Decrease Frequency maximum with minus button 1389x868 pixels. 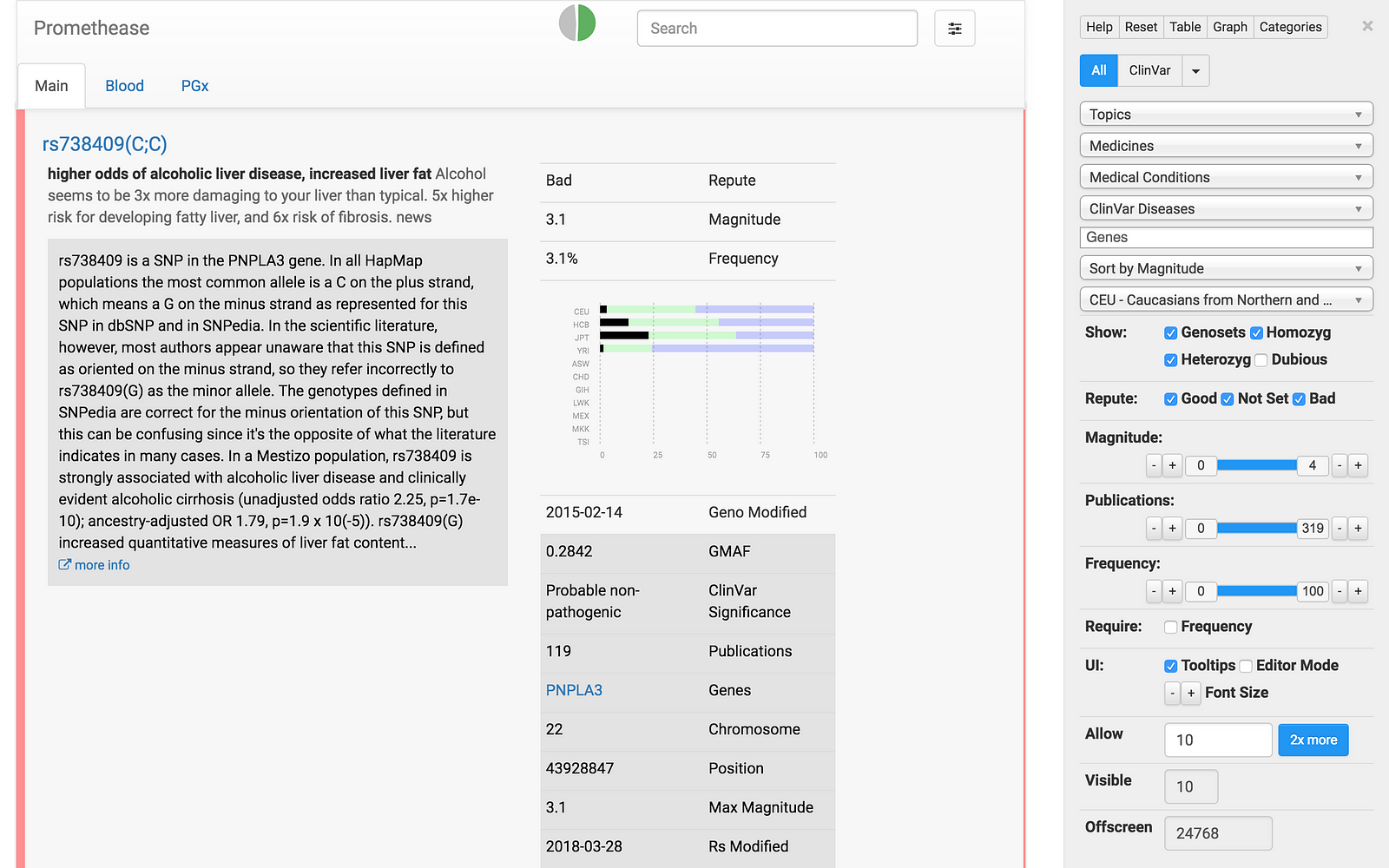tap(1340, 591)
